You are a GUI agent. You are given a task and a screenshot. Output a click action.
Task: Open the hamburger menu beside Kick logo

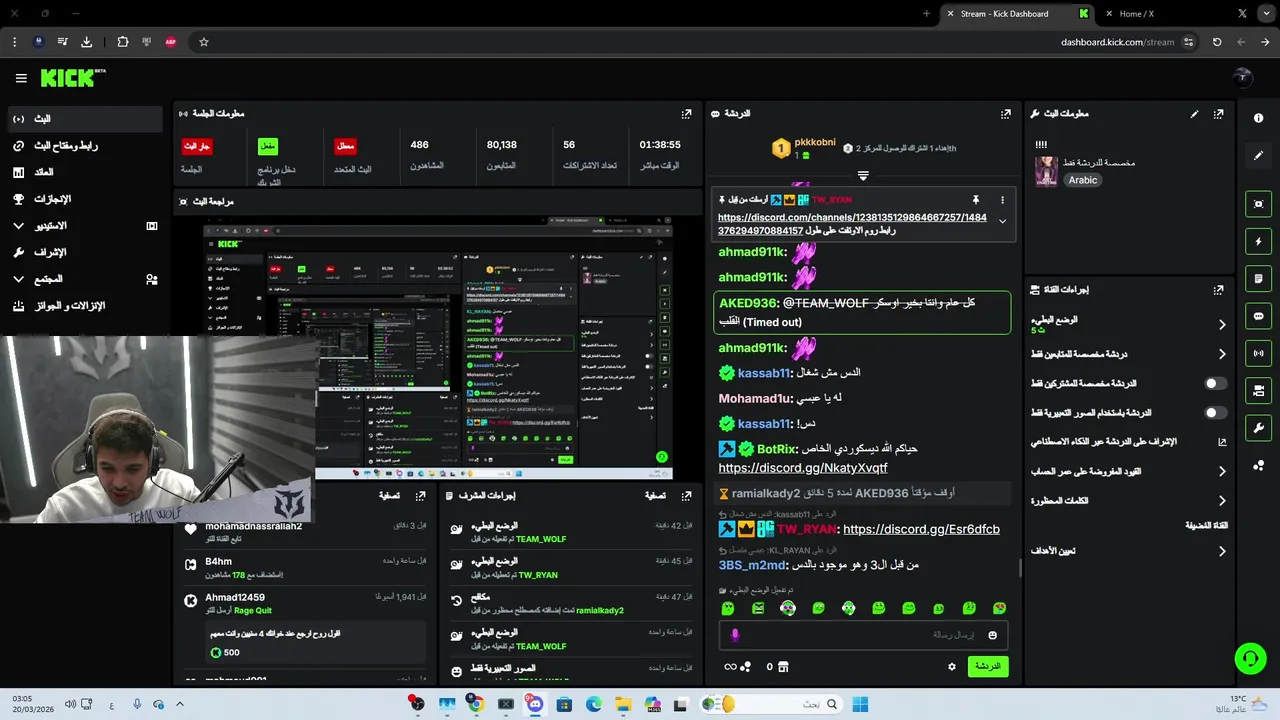[x=21, y=78]
